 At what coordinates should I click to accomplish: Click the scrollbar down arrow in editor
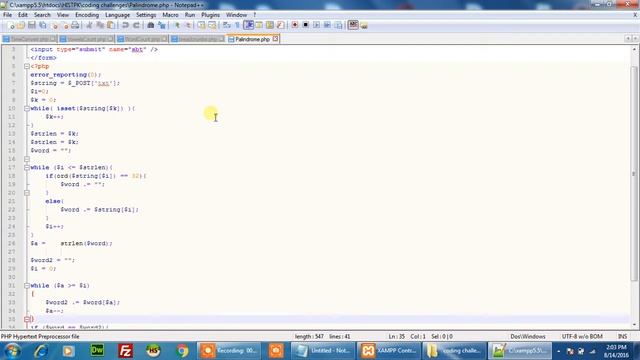click(634, 325)
